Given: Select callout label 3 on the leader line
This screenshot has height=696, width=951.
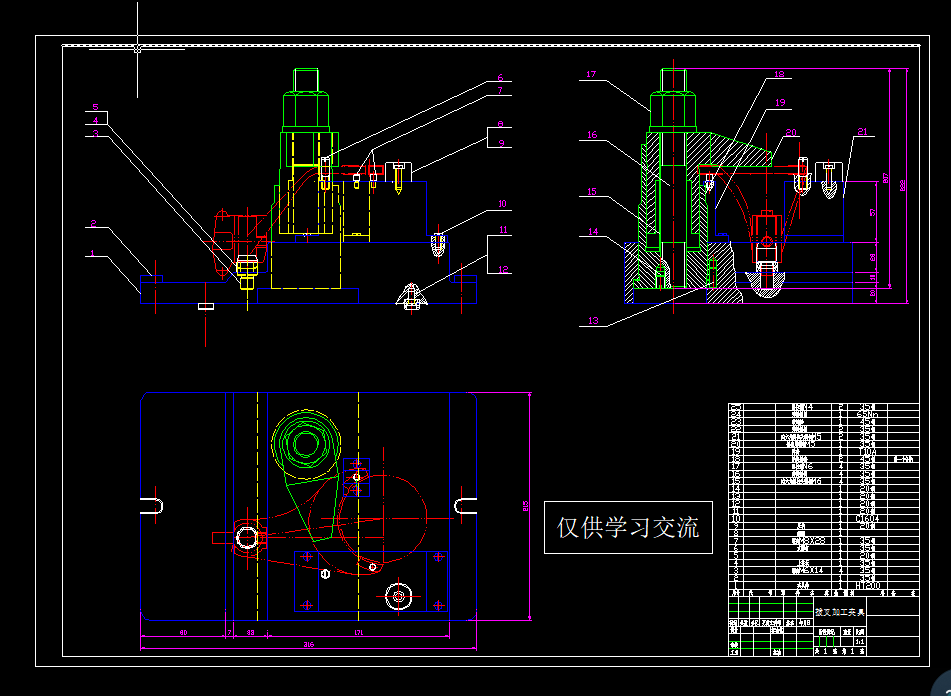Looking at the screenshot, I should 95,133.
